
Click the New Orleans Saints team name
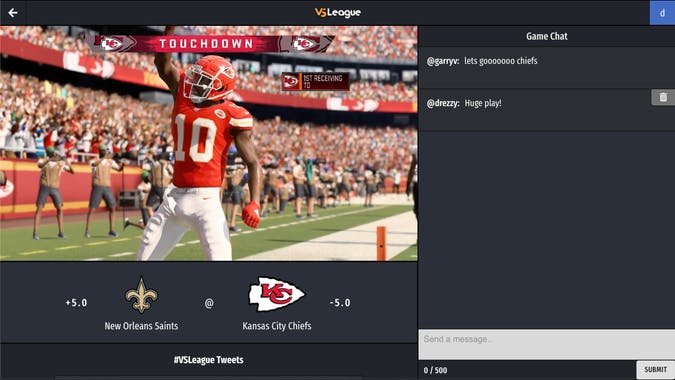click(x=141, y=326)
